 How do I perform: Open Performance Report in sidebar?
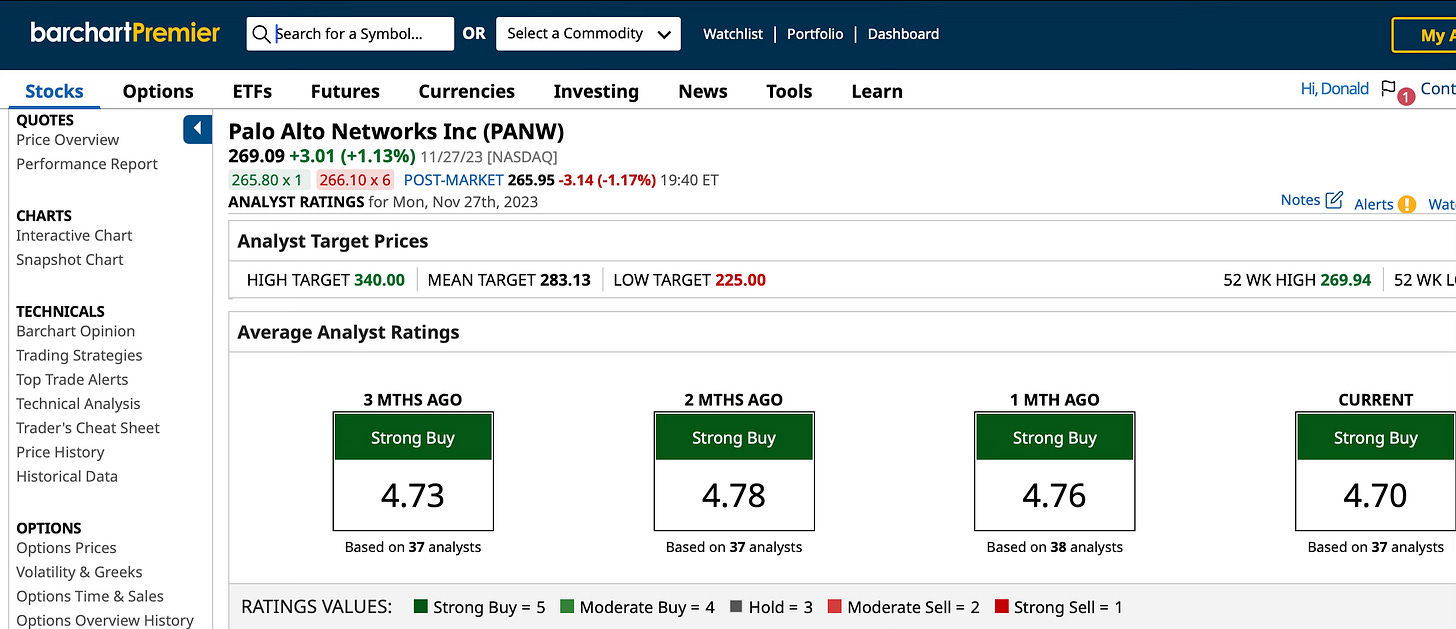(x=87, y=164)
